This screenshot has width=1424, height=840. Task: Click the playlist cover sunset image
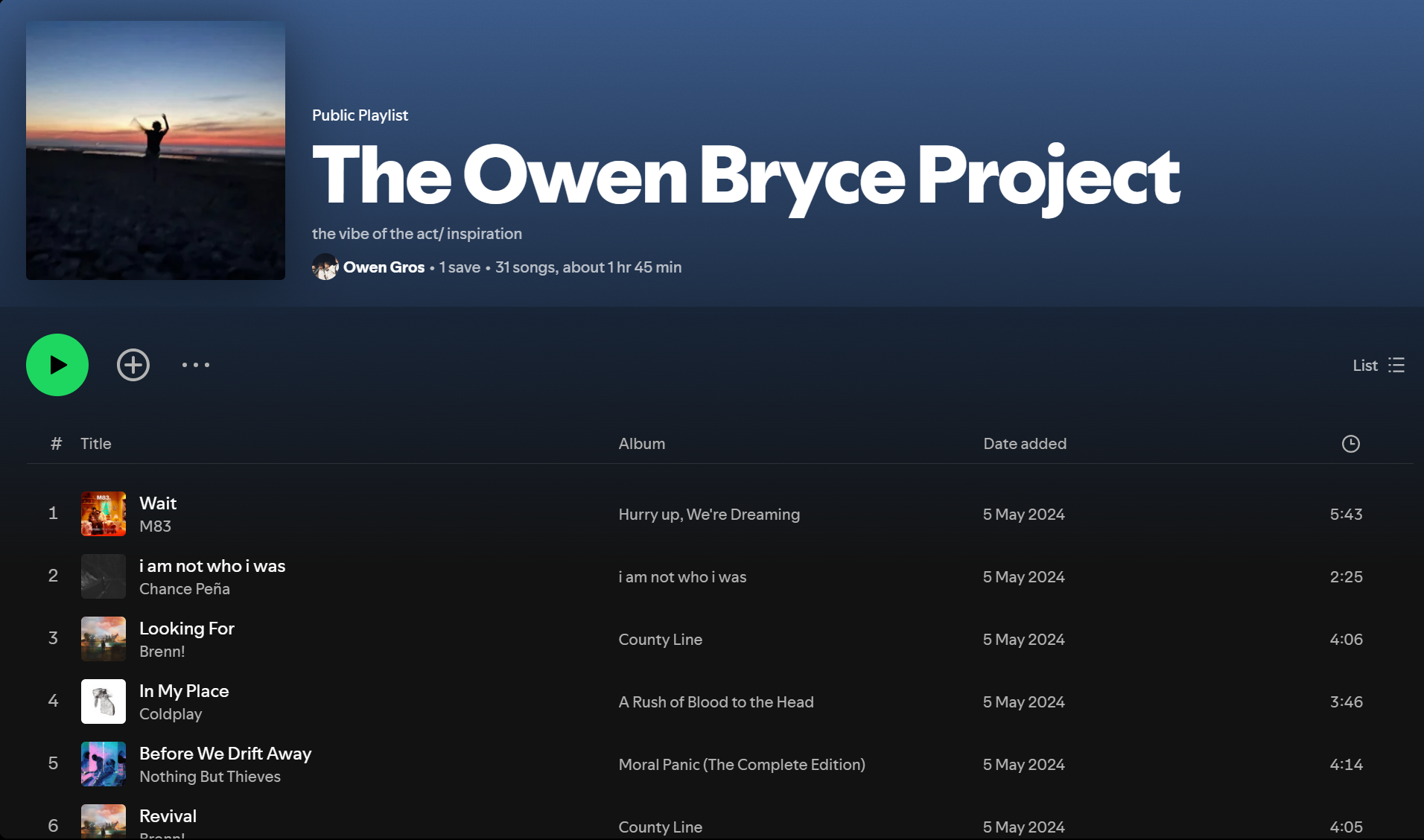tap(156, 150)
